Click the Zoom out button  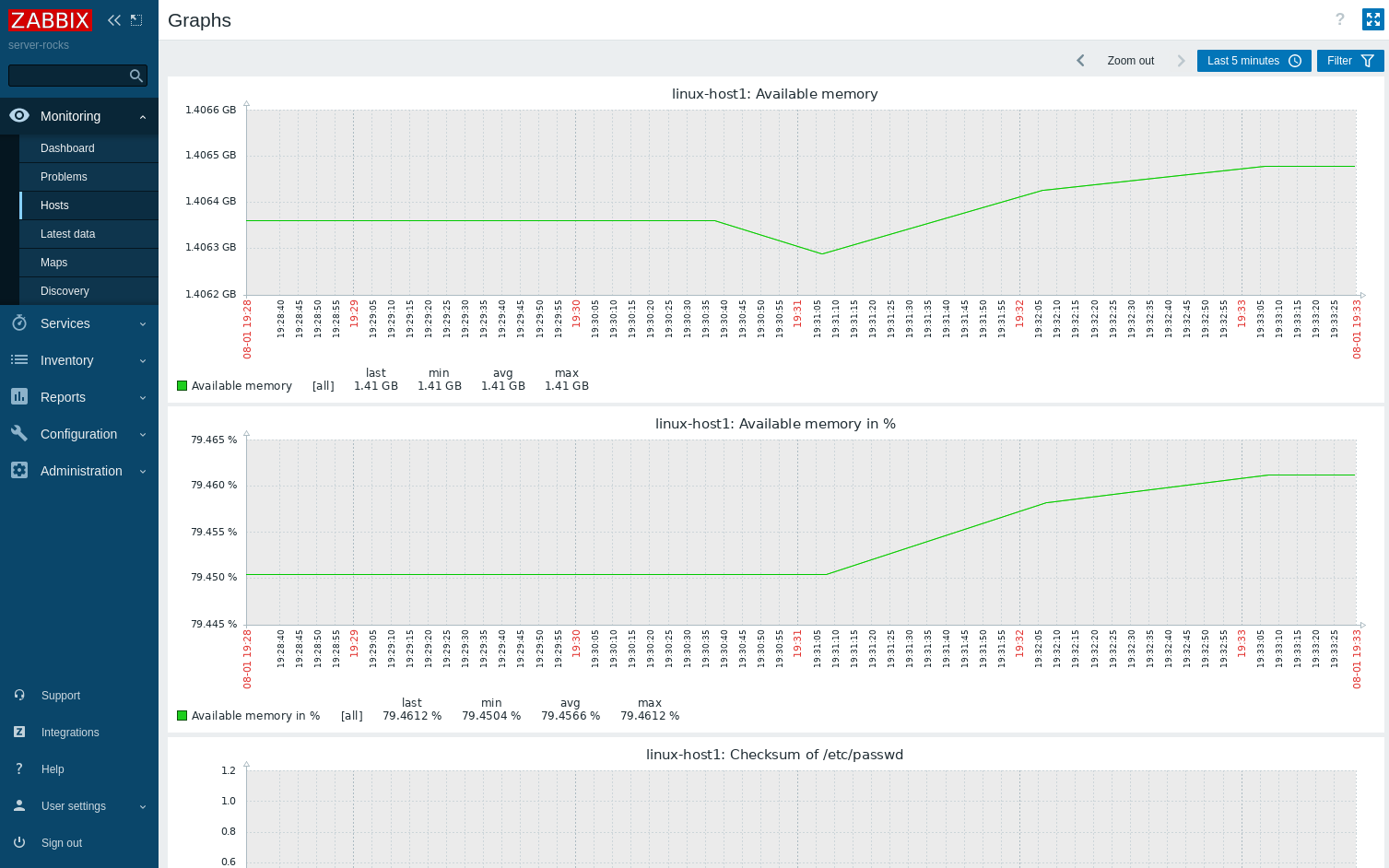coord(1131,61)
